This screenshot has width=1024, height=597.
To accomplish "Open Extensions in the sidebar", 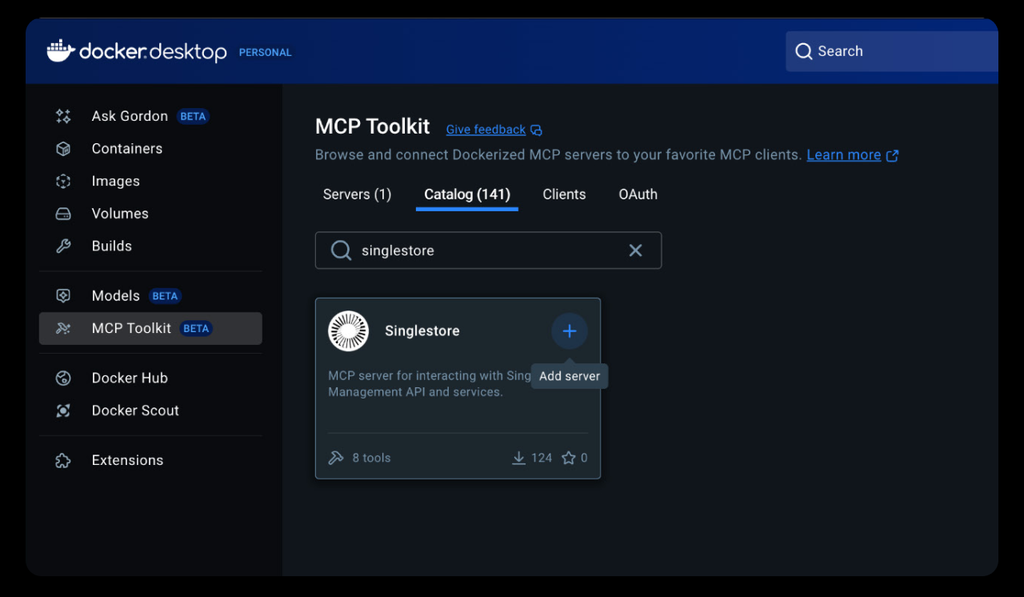I will click(x=151, y=460).
